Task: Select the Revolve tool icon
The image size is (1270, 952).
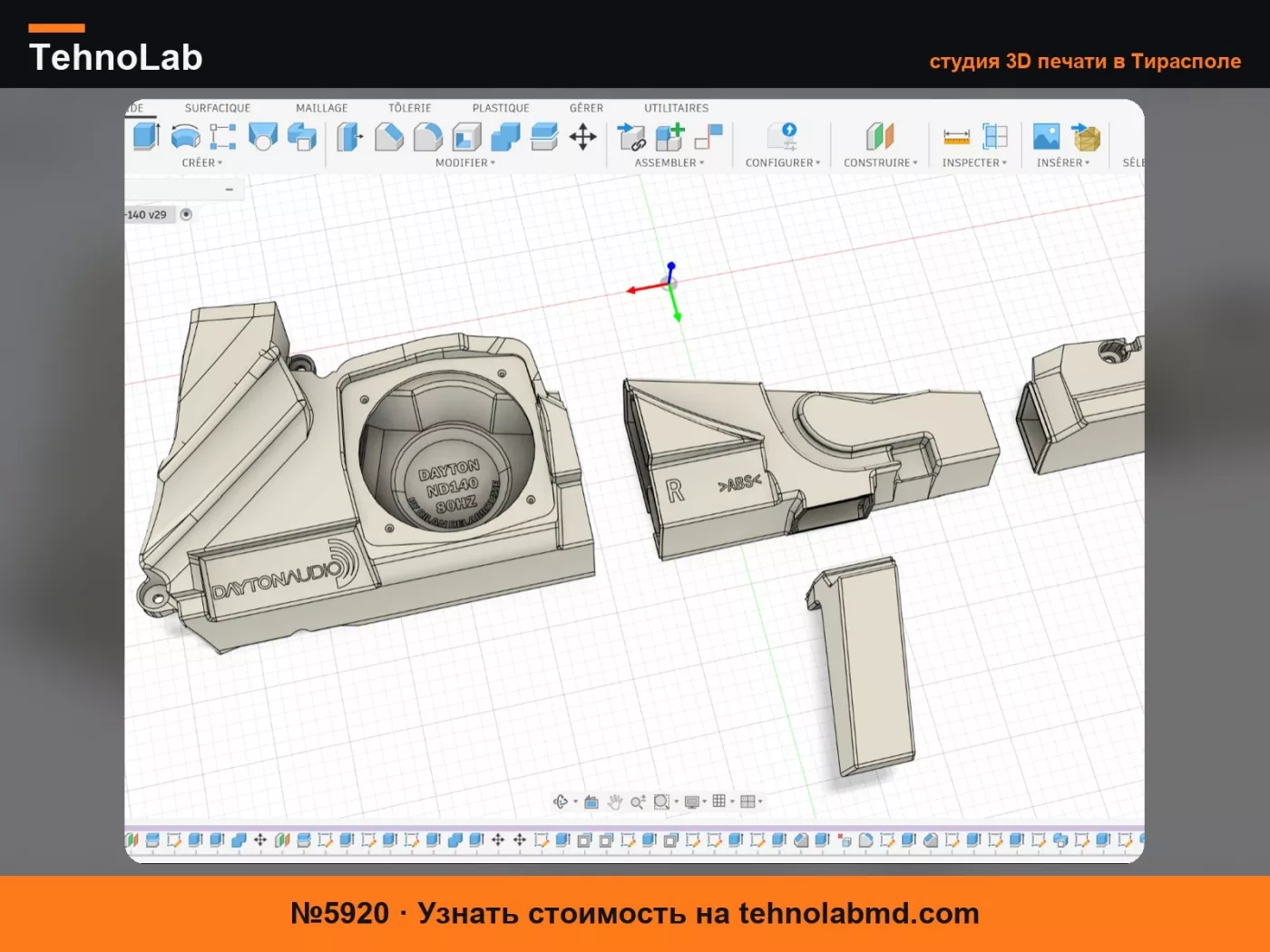Action: pos(185,136)
